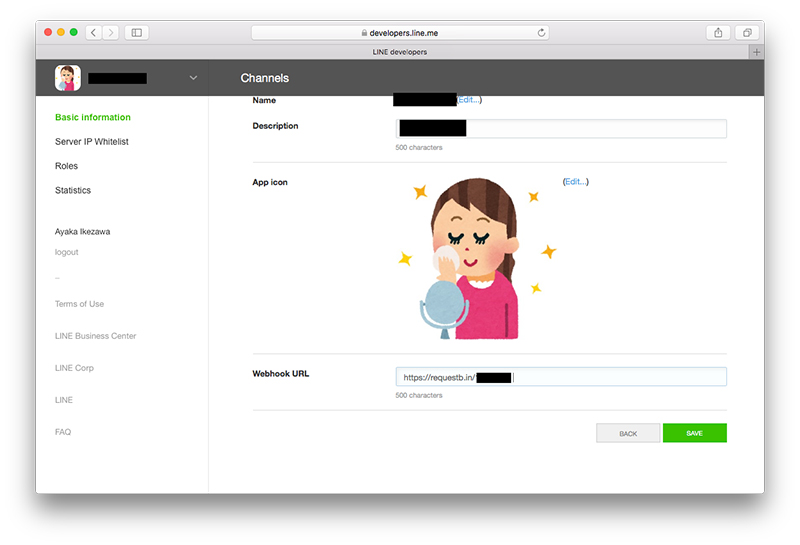
Task: Go forward with Safari's forward arrow
Action: click(111, 33)
